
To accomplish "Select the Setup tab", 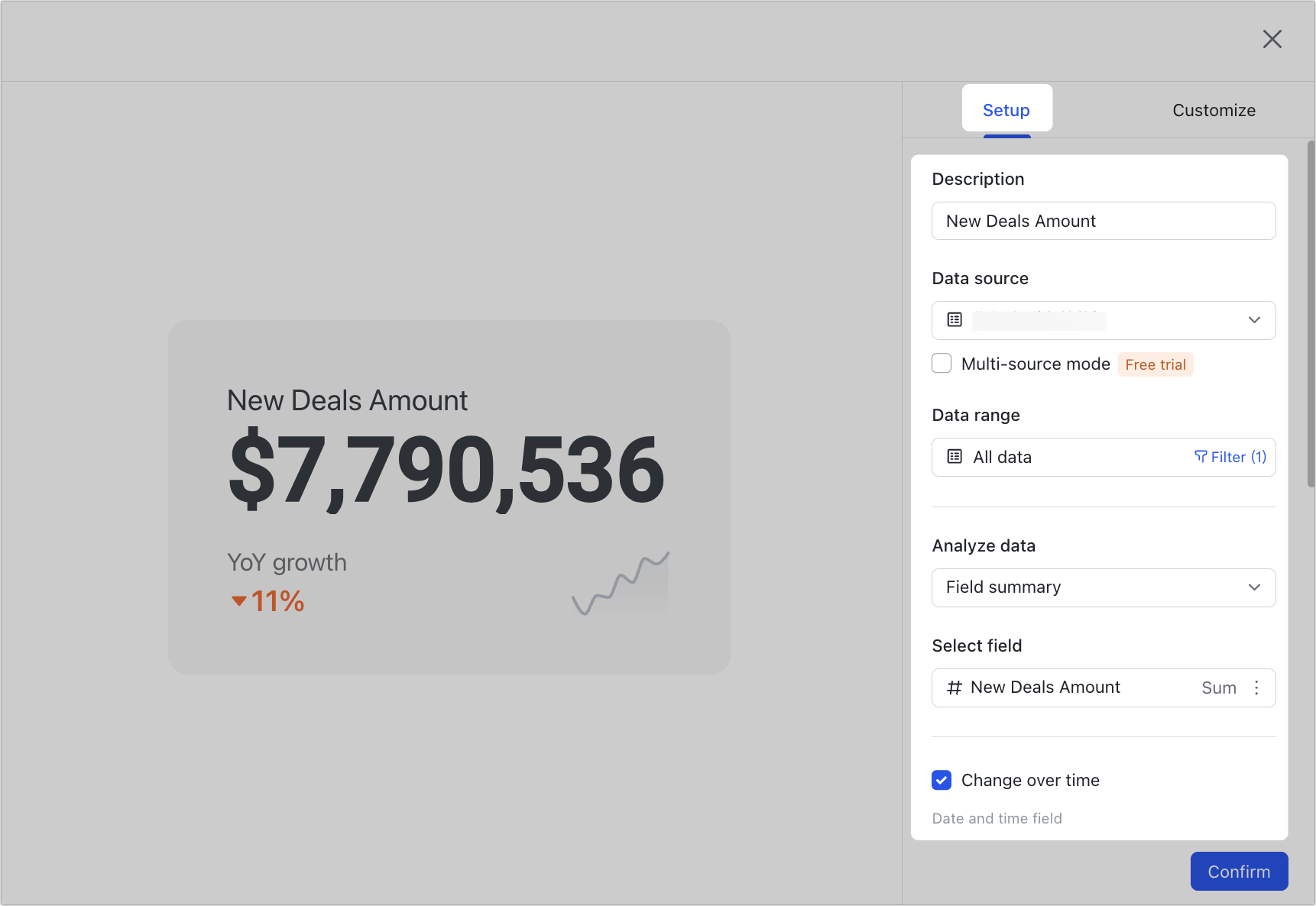I will pos(1006,109).
